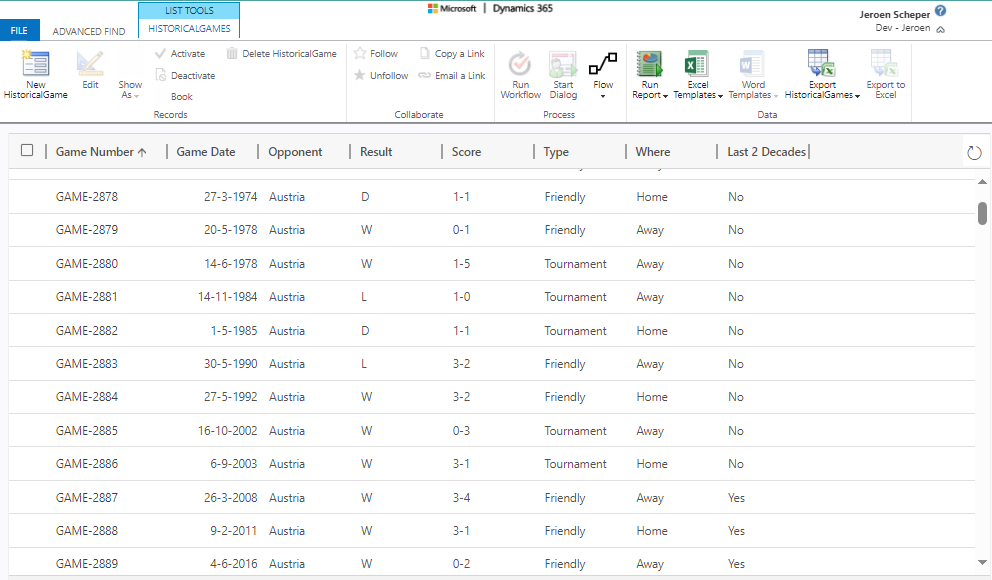This screenshot has width=992, height=580.
Task: Open the FILE tab
Action: [x=20, y=30]
